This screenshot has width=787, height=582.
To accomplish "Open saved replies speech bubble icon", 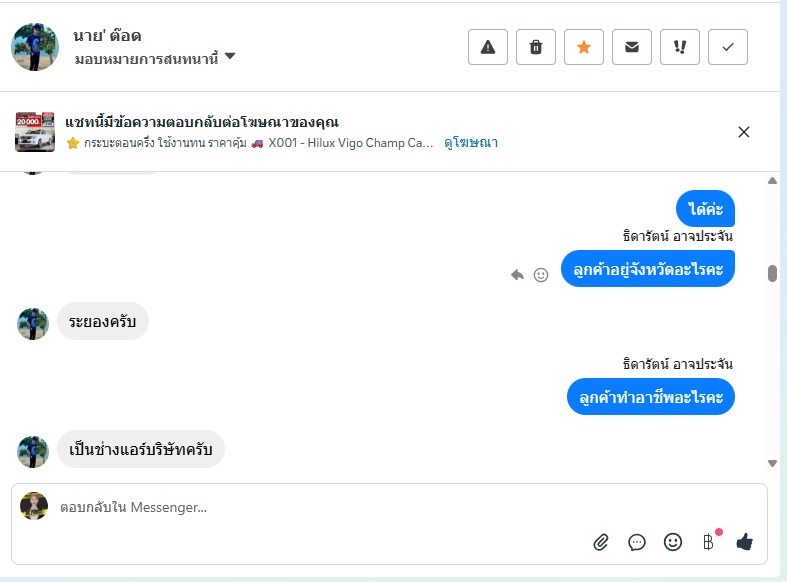I will (x=637, y=542).
